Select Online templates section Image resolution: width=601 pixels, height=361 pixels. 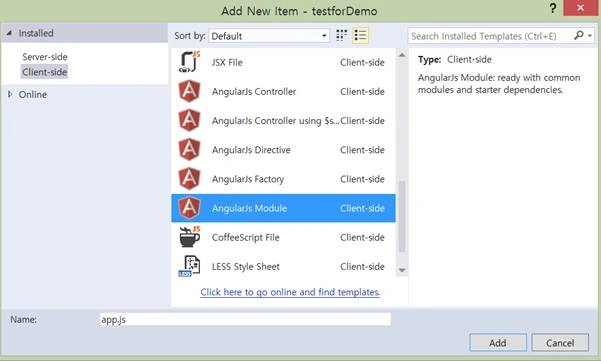tap(33, 94)
